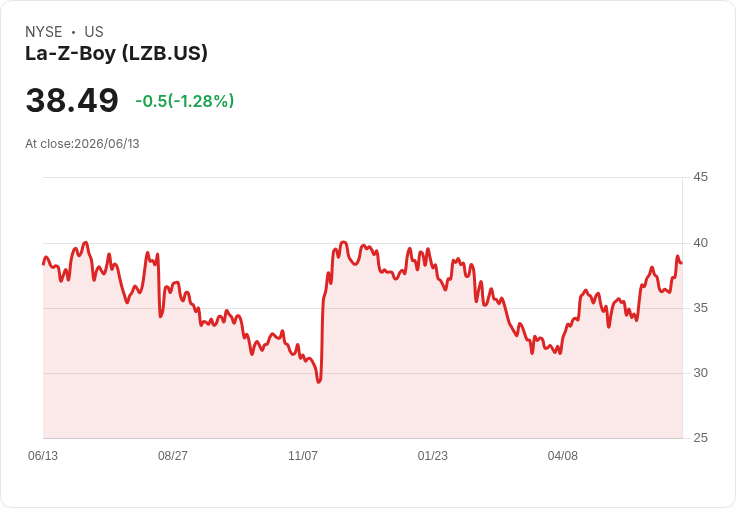Click the 35 price axis label

[x=700, y=308]
